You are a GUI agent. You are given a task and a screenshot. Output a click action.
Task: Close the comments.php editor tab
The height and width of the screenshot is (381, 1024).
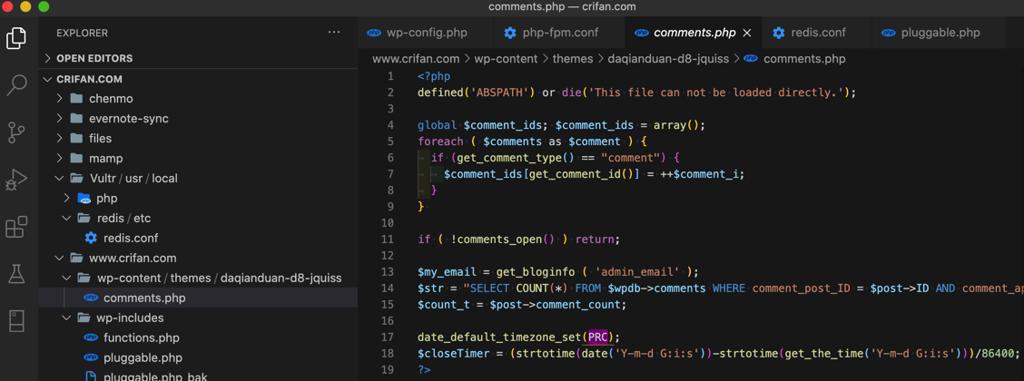[748, 33]
